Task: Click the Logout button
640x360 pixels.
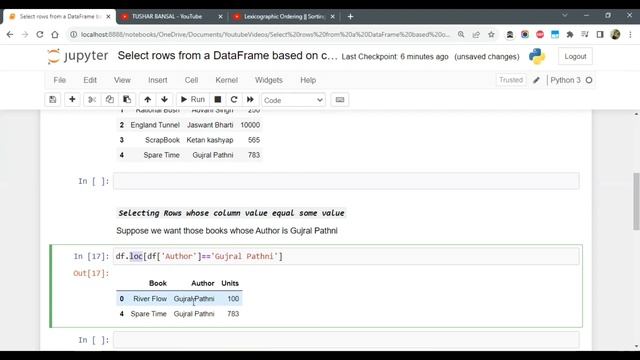Action: click(575, 56)
